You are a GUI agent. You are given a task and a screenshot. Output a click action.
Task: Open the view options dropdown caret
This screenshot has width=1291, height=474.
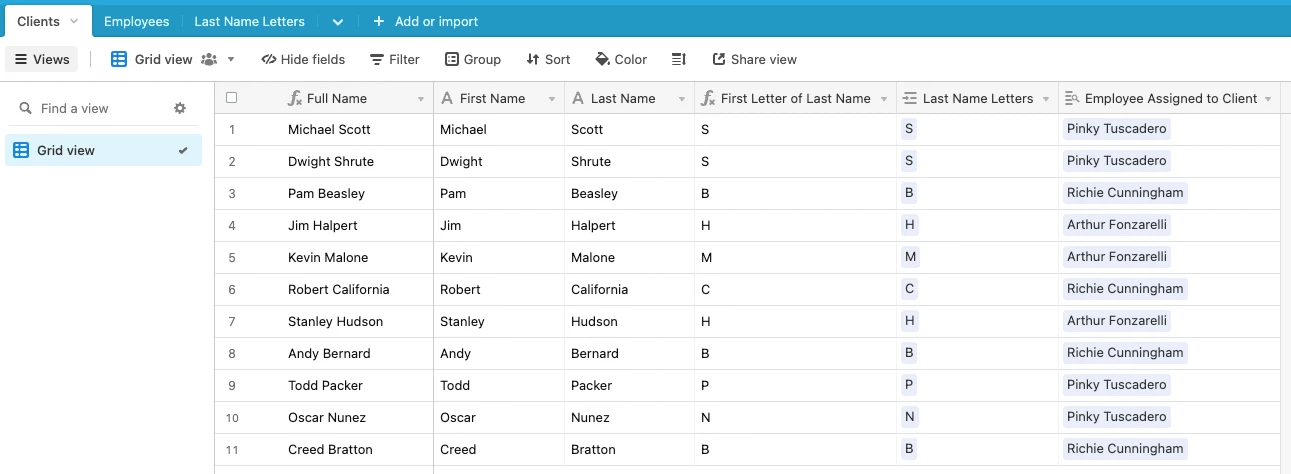[x=231, y=60]
